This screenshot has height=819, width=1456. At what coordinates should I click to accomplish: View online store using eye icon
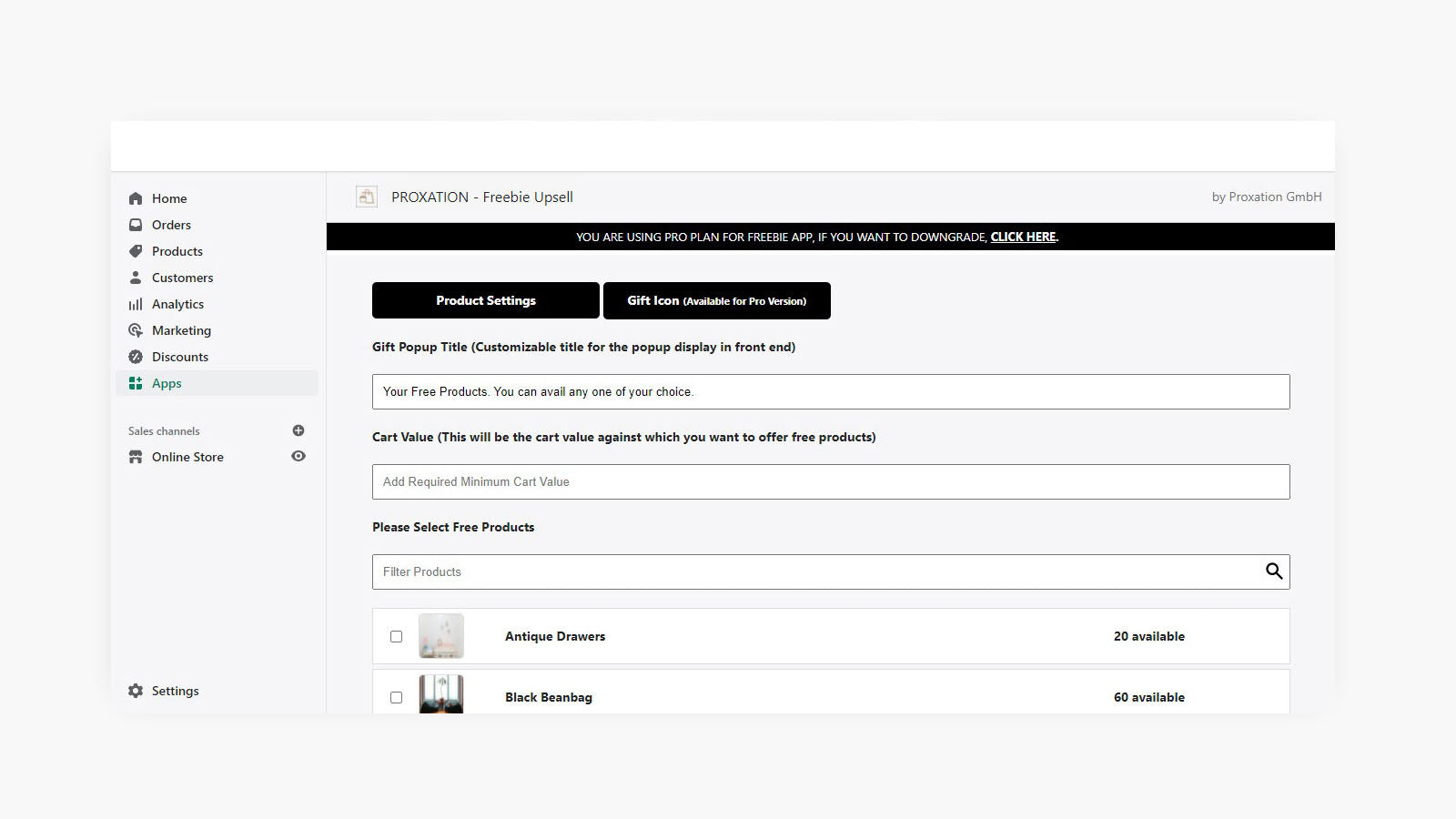tap(298, 456)
